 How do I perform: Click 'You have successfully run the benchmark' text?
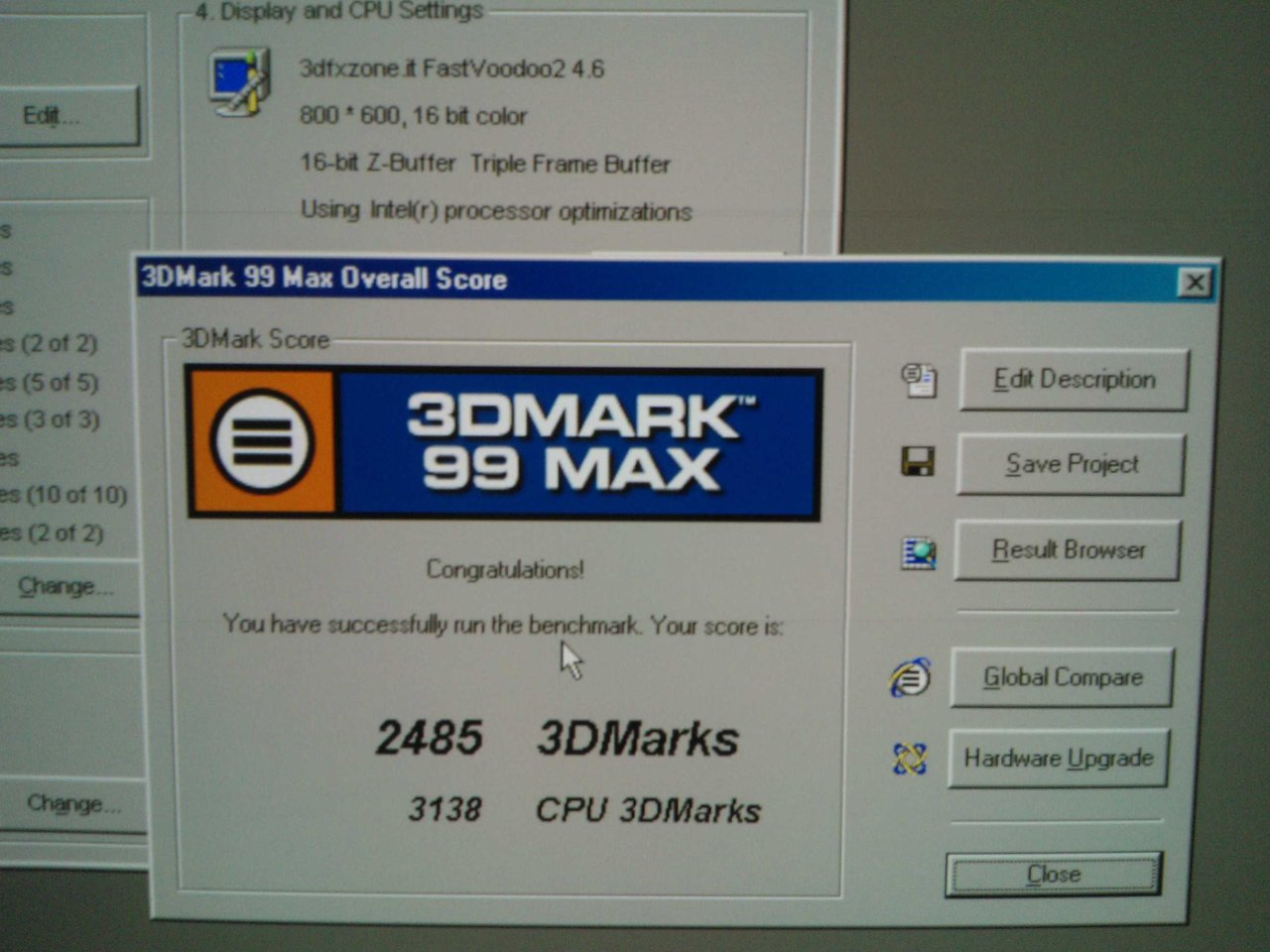(x=431, y=625)
